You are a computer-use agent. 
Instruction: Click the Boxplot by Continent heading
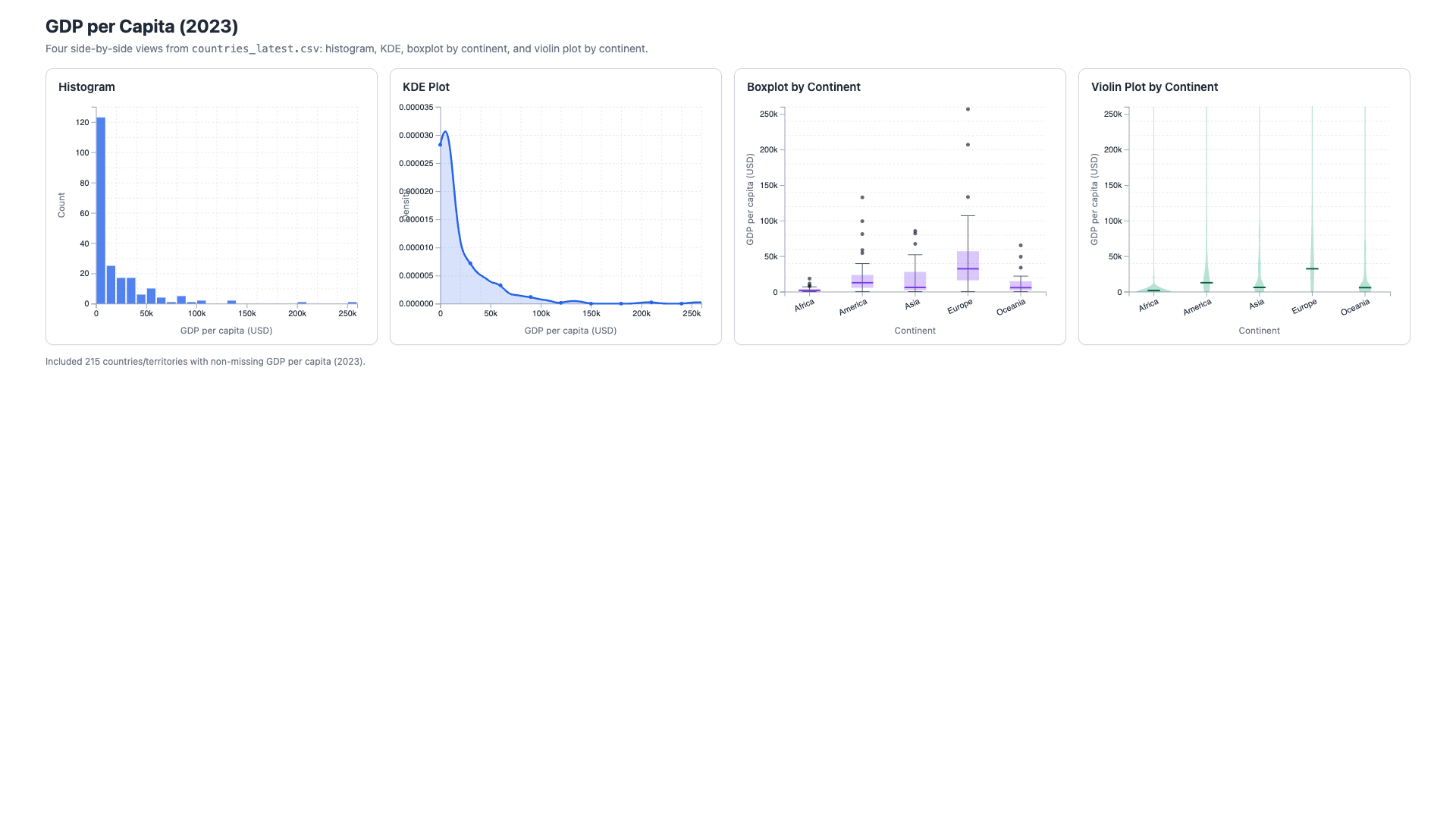pos(804,87)
